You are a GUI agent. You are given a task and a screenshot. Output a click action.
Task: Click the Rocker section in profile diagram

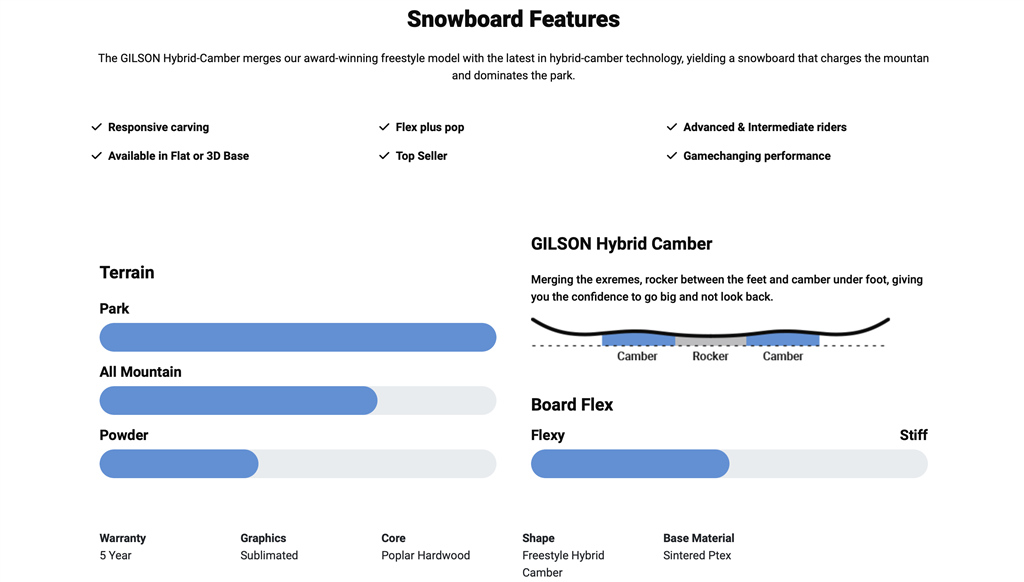coord(710,342)
